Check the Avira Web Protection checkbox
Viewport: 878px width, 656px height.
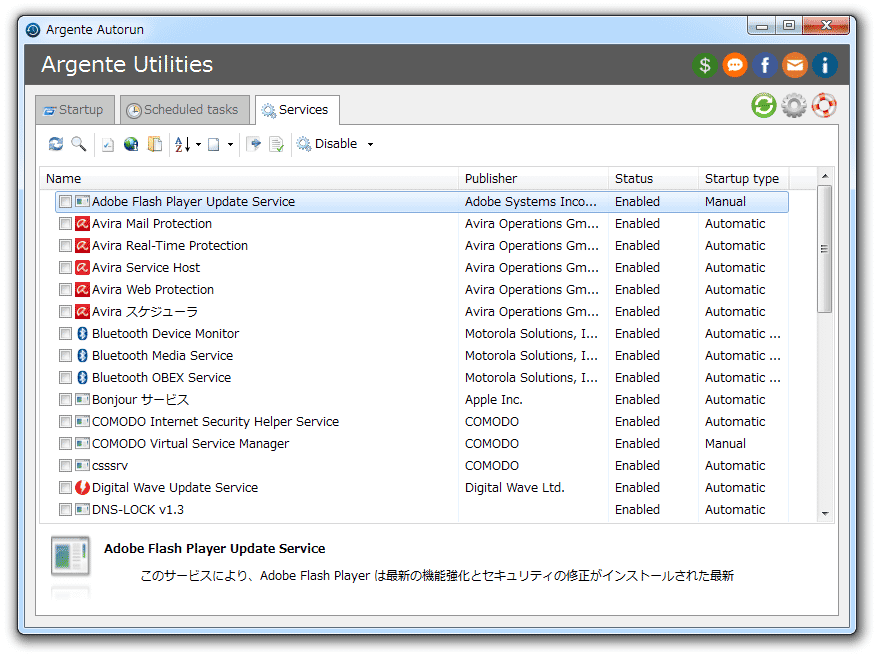click(x=66, y=290)
